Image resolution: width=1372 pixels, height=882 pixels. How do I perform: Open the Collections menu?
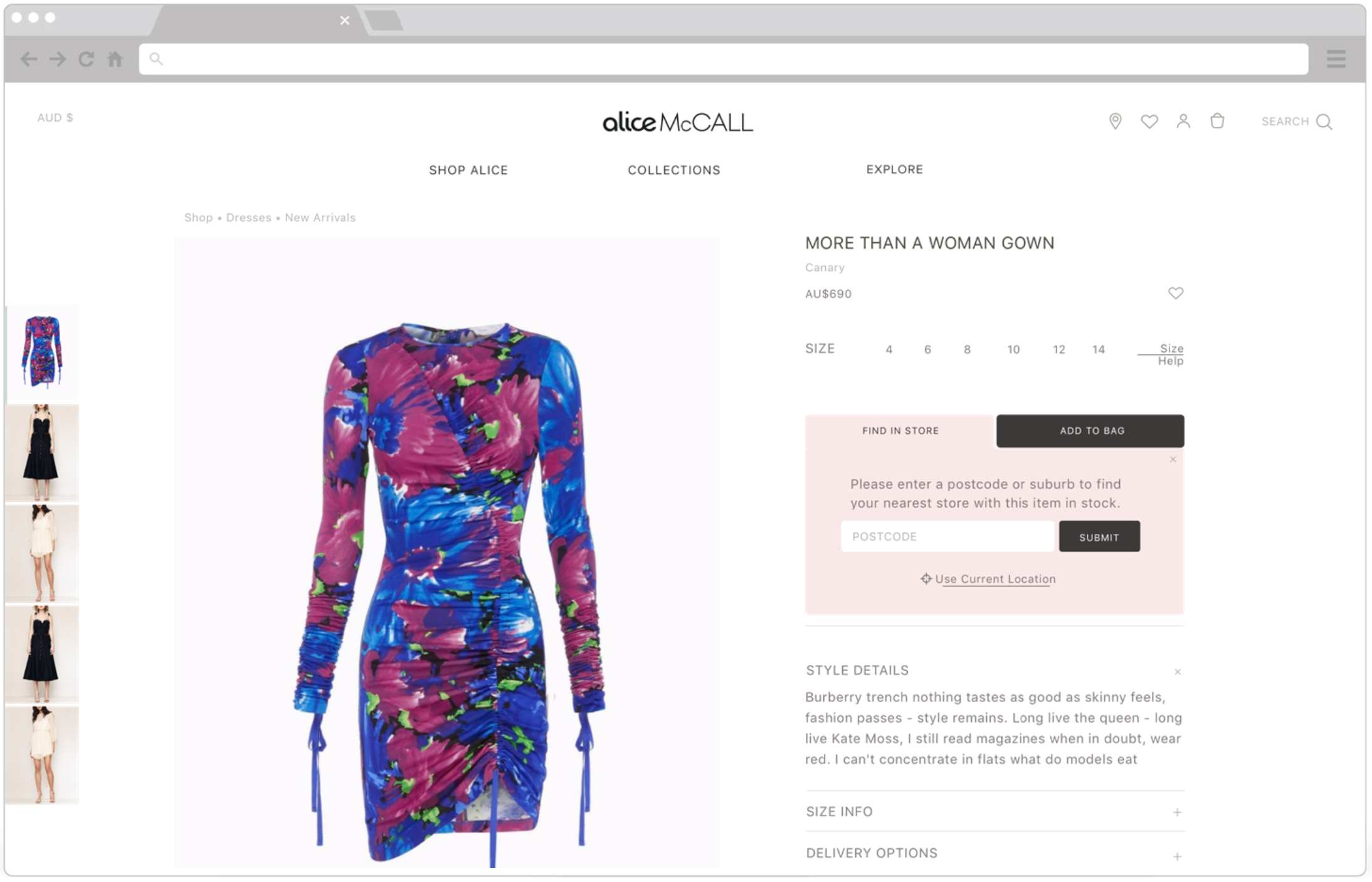coord(673,170)
